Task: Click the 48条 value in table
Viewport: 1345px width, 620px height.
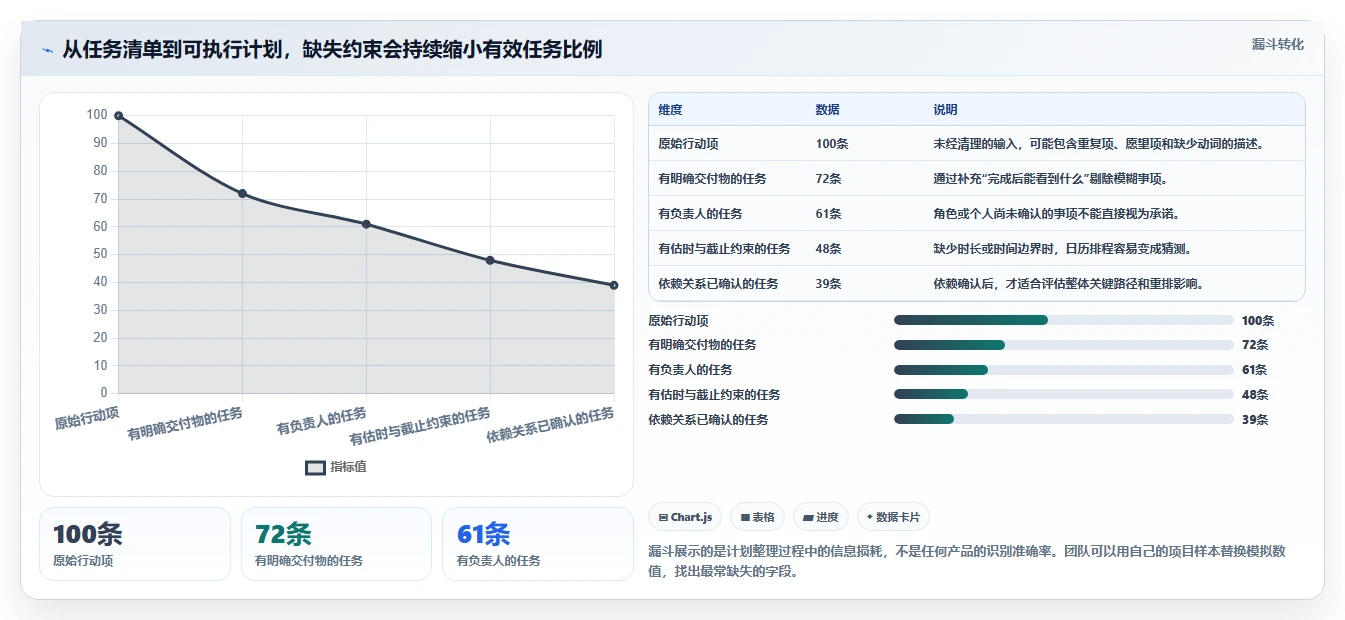Action: tap(828, 249)
